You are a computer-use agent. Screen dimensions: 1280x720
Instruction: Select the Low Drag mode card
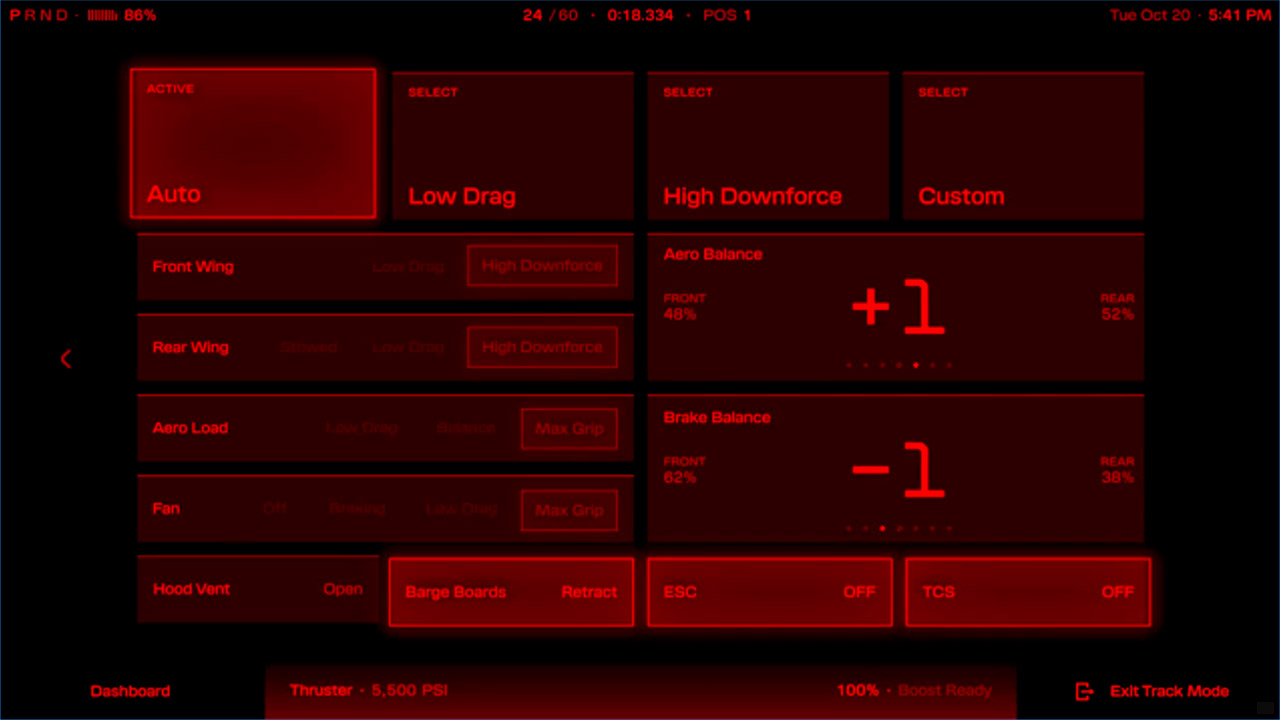[x=513, y=146]
